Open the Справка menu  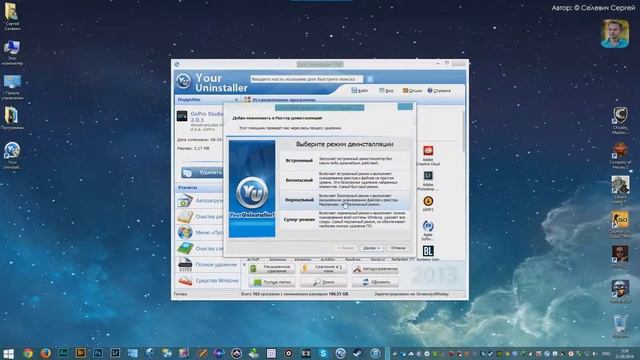coord(439,91)
